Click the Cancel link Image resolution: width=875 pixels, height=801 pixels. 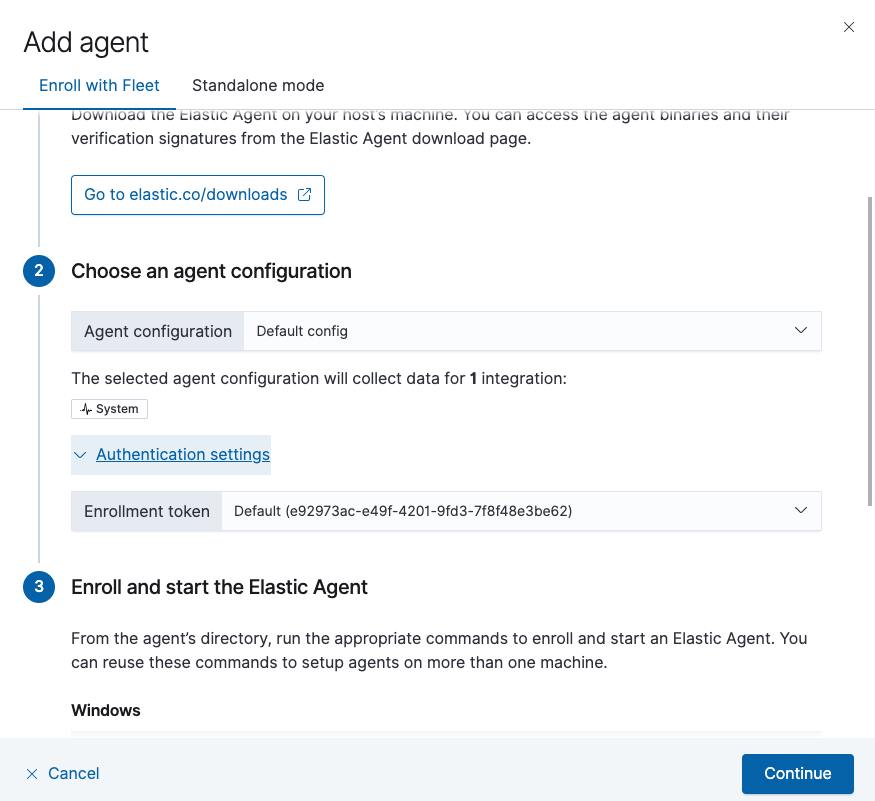coord(73,773)
